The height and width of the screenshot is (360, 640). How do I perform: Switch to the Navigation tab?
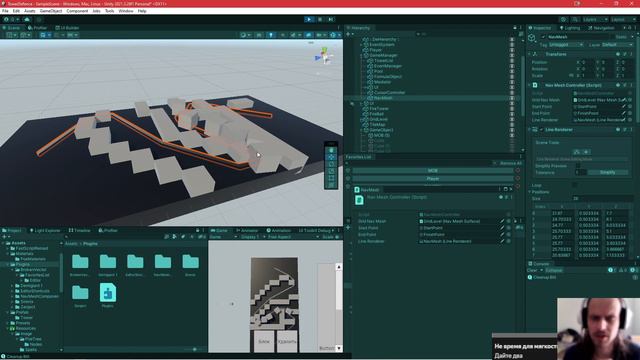(601, 28)
